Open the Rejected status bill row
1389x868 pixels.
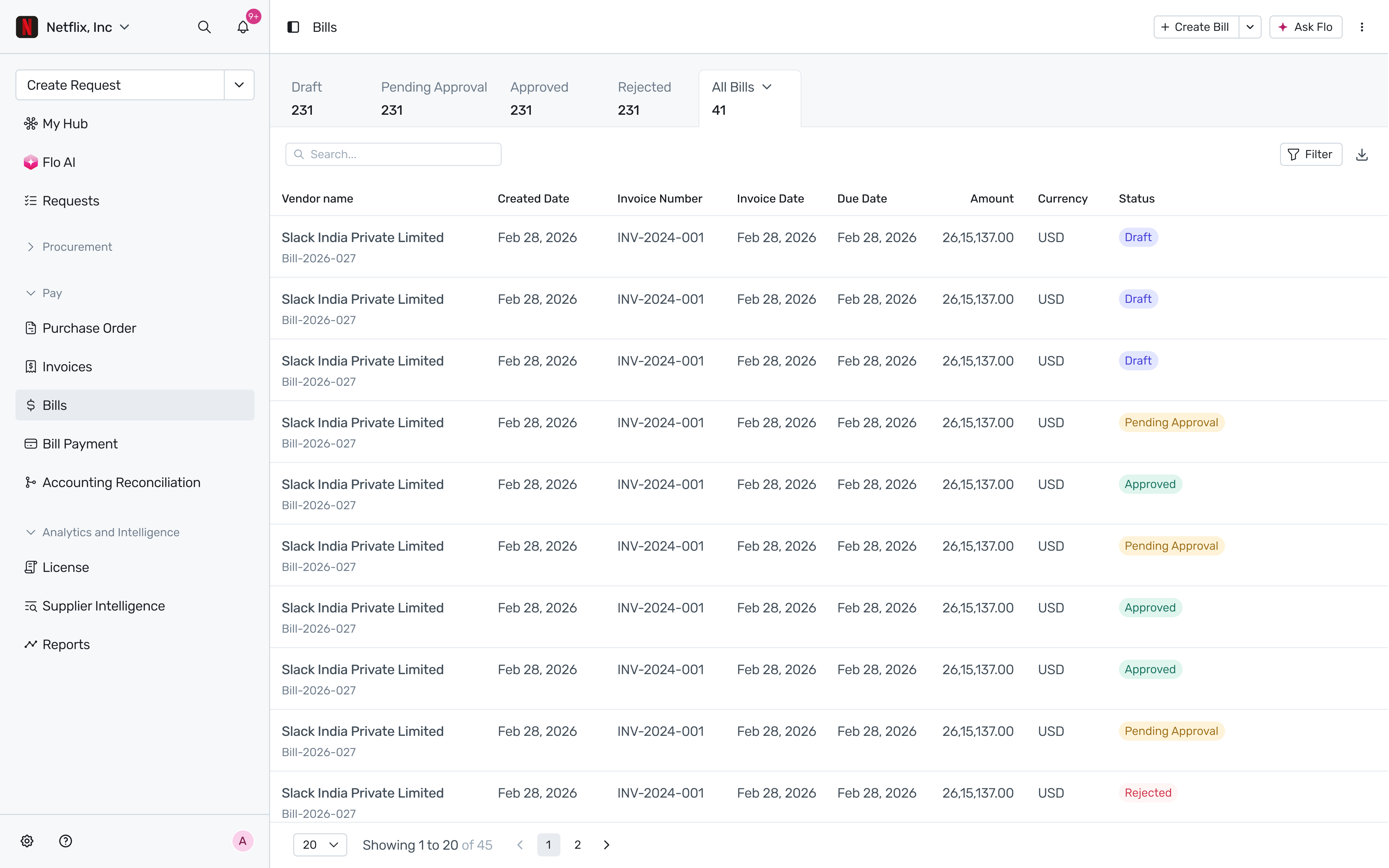click(829, 797)
